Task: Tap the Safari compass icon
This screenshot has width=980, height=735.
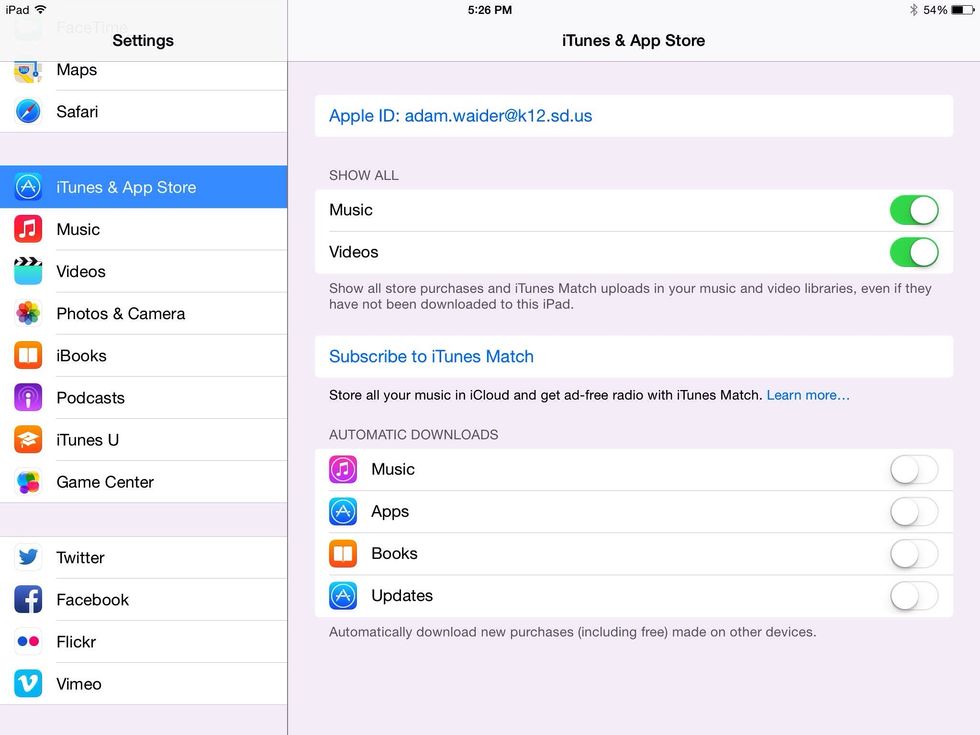Action: 28,112
